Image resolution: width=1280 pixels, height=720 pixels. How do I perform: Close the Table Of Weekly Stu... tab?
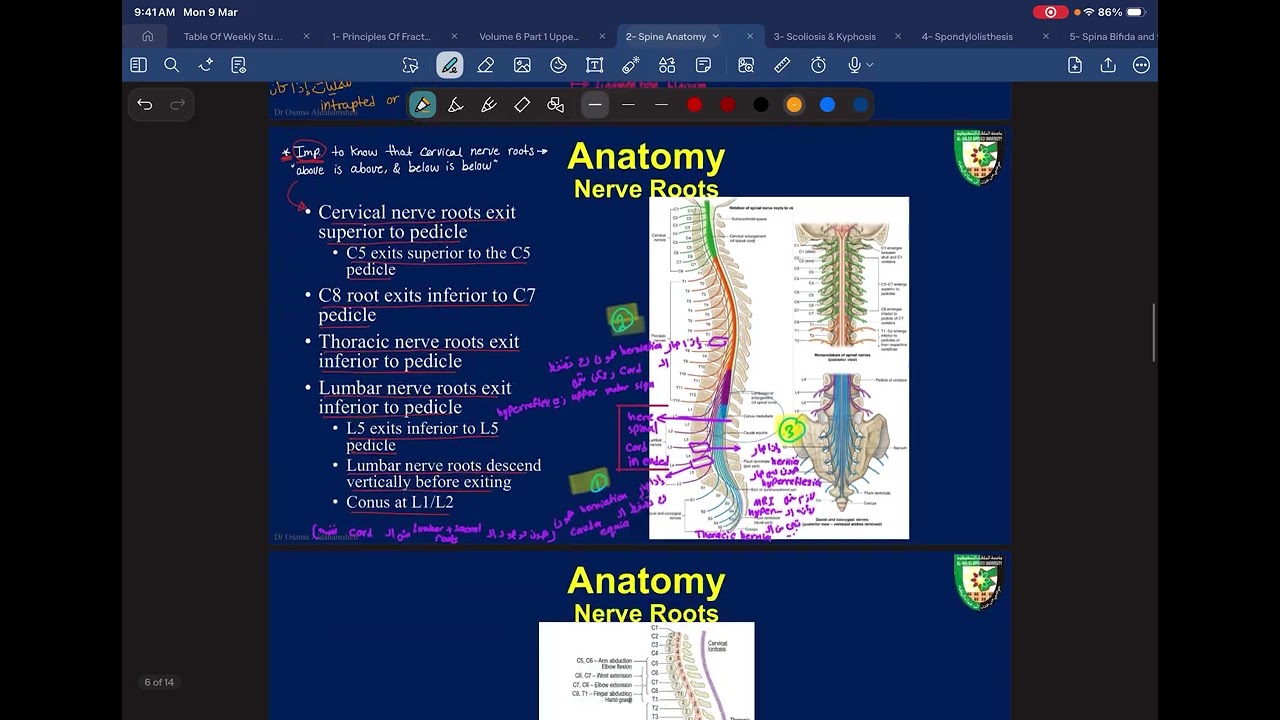[306, 37]
